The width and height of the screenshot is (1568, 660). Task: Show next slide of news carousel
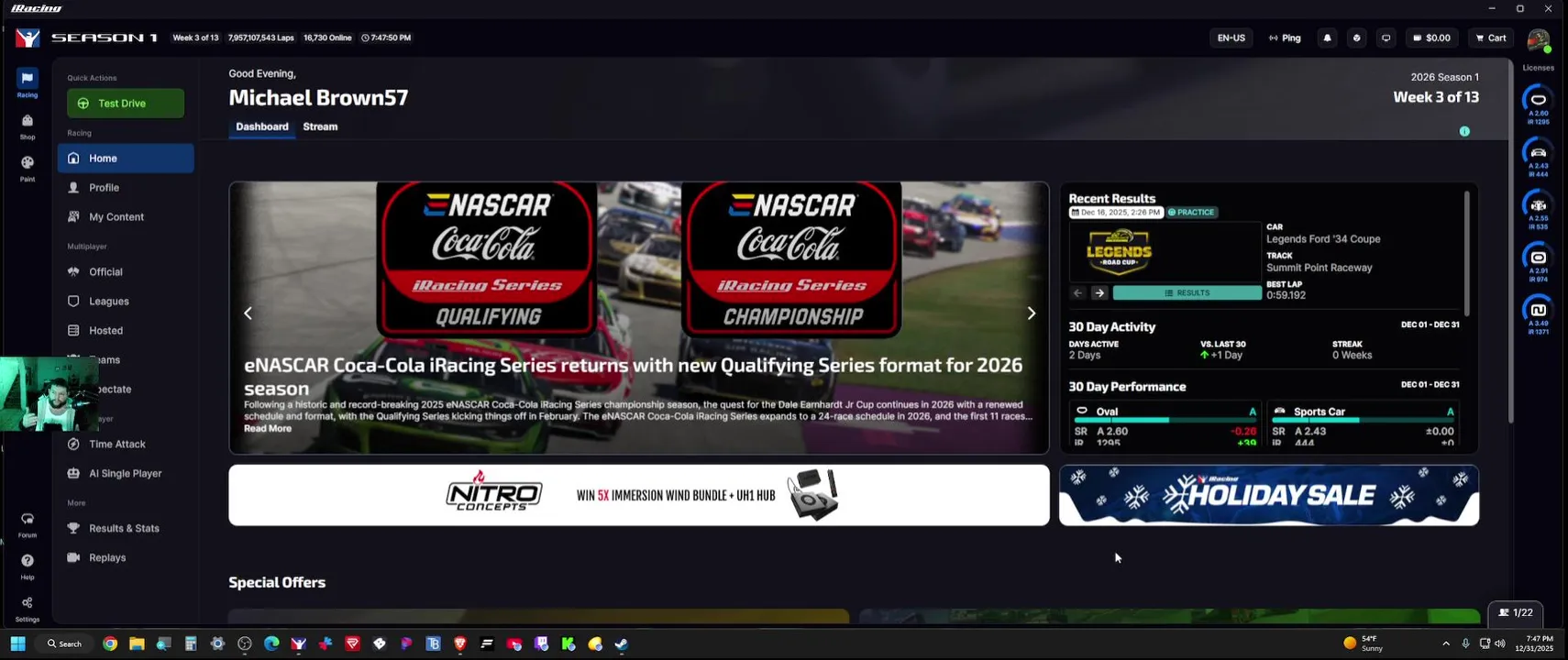[1031, 313]
